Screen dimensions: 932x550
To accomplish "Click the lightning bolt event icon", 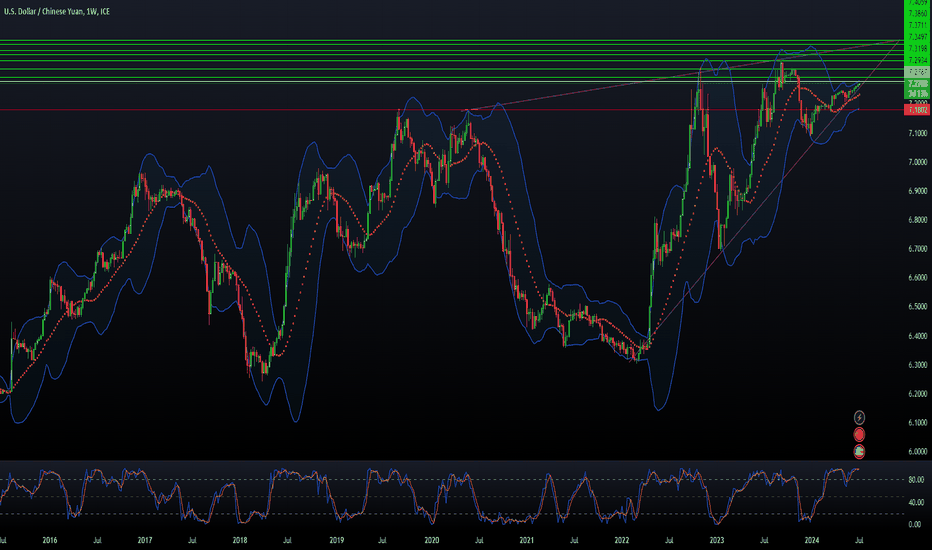I will 859,417.
